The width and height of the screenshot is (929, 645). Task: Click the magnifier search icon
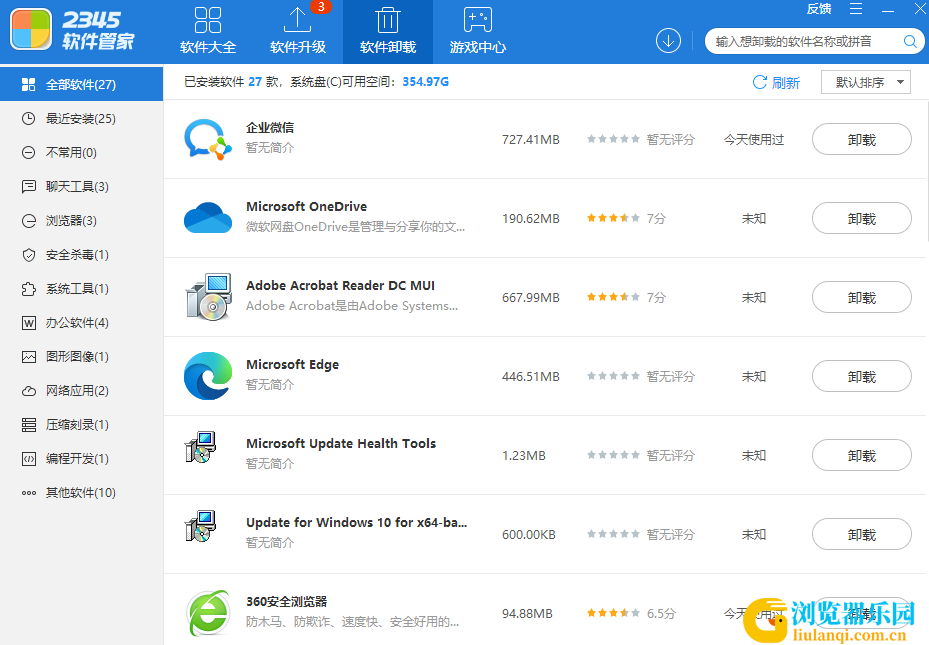[910, 41]
